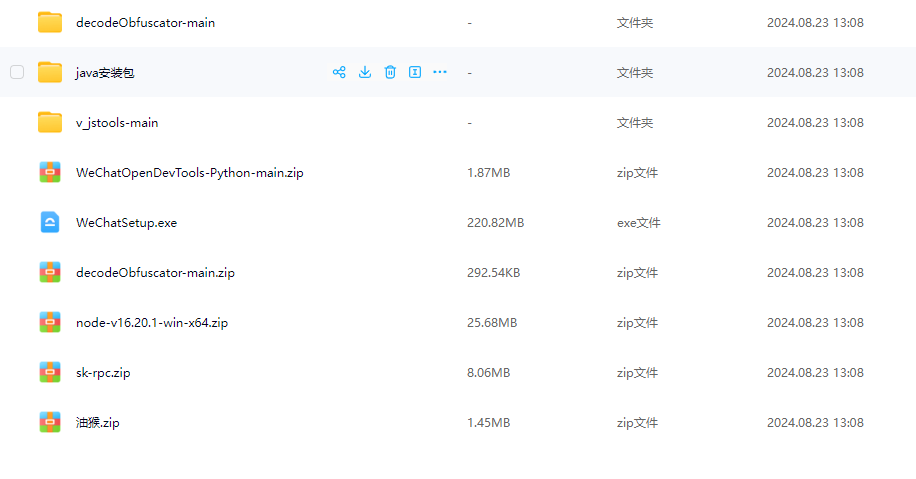Open the java安装包 folder name
The height and width of the screenshot is (479, 916).
pyautogui.click(x=105, y=73)
